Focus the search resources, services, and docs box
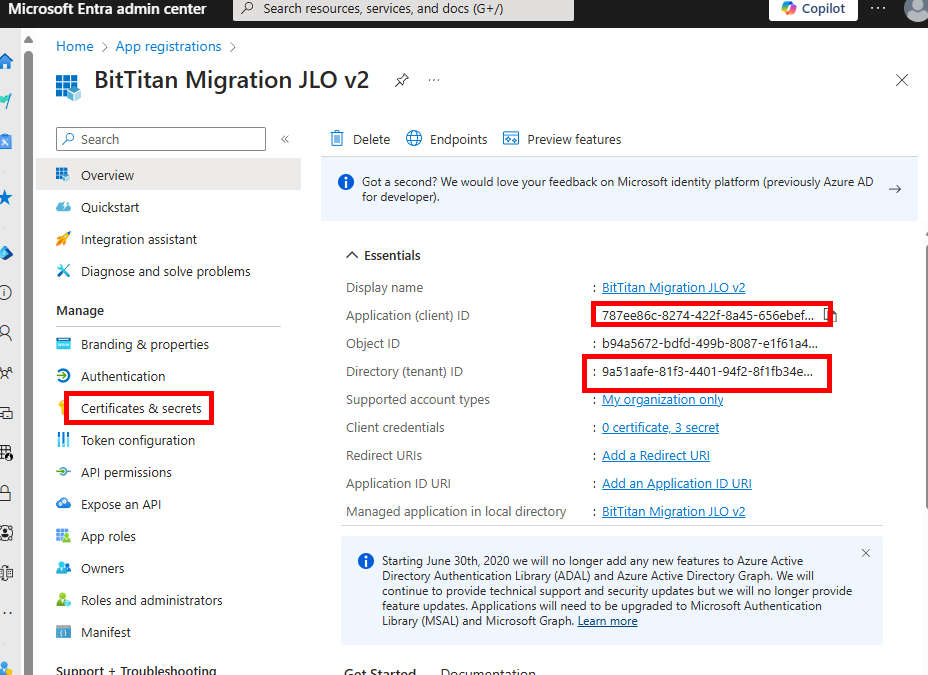This screenshot has height=675, width=928. tap(403, 9)
